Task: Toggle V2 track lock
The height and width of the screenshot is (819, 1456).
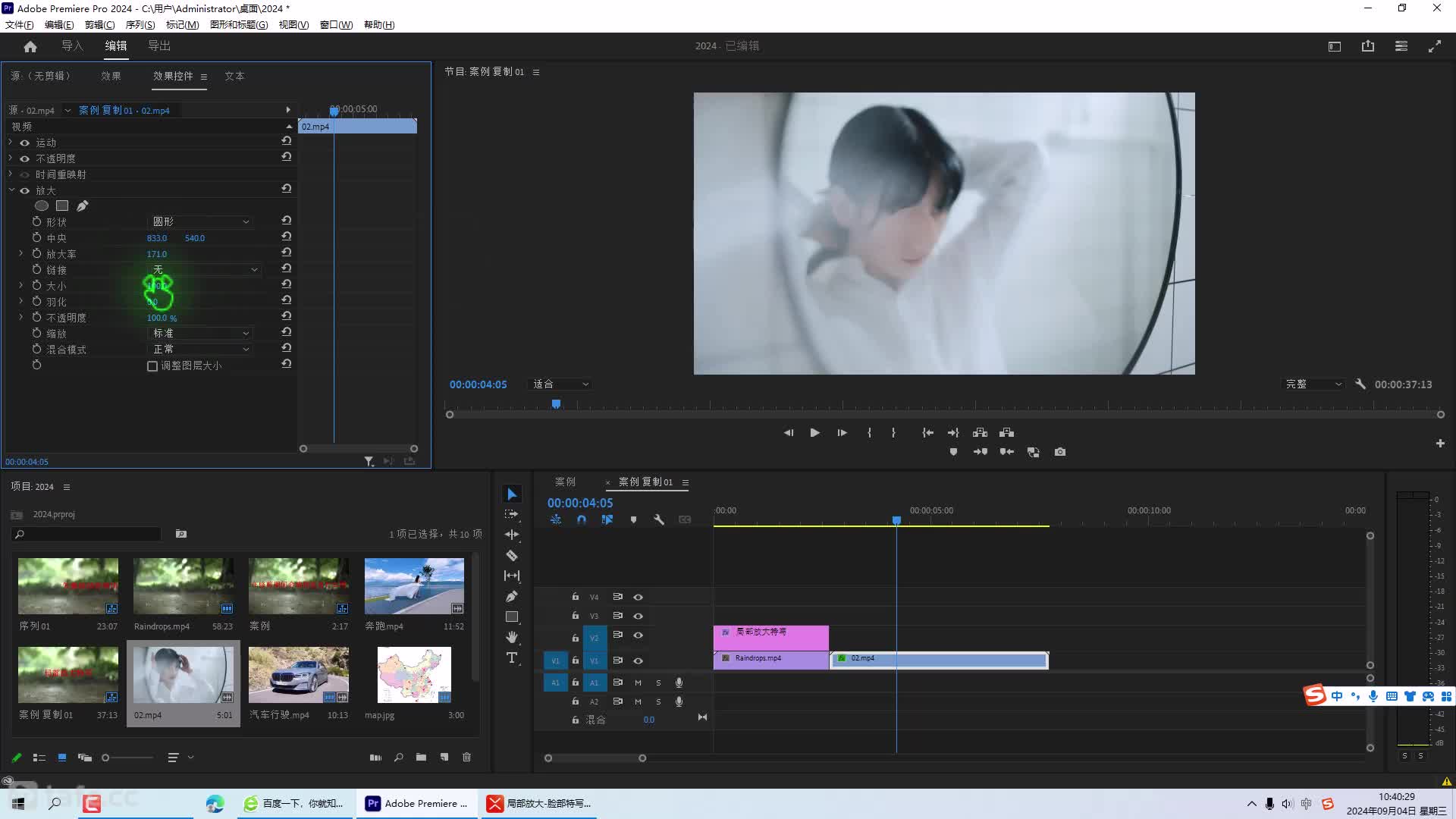Action: (x=576, y=638)
